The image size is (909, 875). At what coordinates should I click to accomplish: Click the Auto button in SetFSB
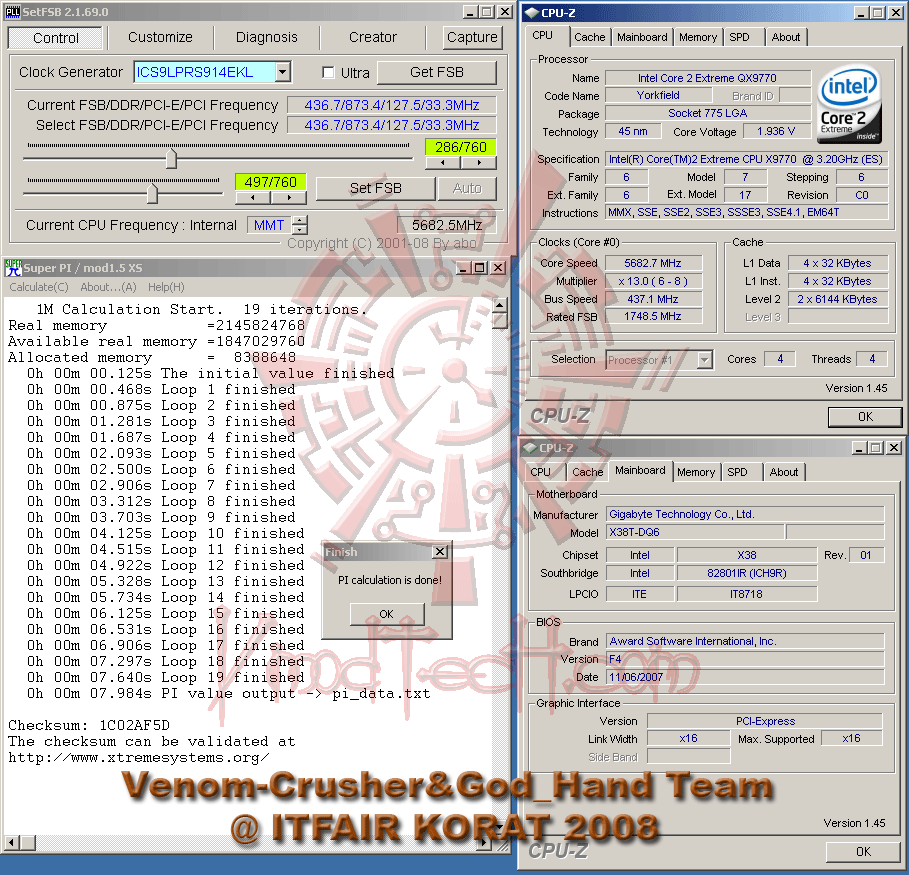click(x=467, y=188)
